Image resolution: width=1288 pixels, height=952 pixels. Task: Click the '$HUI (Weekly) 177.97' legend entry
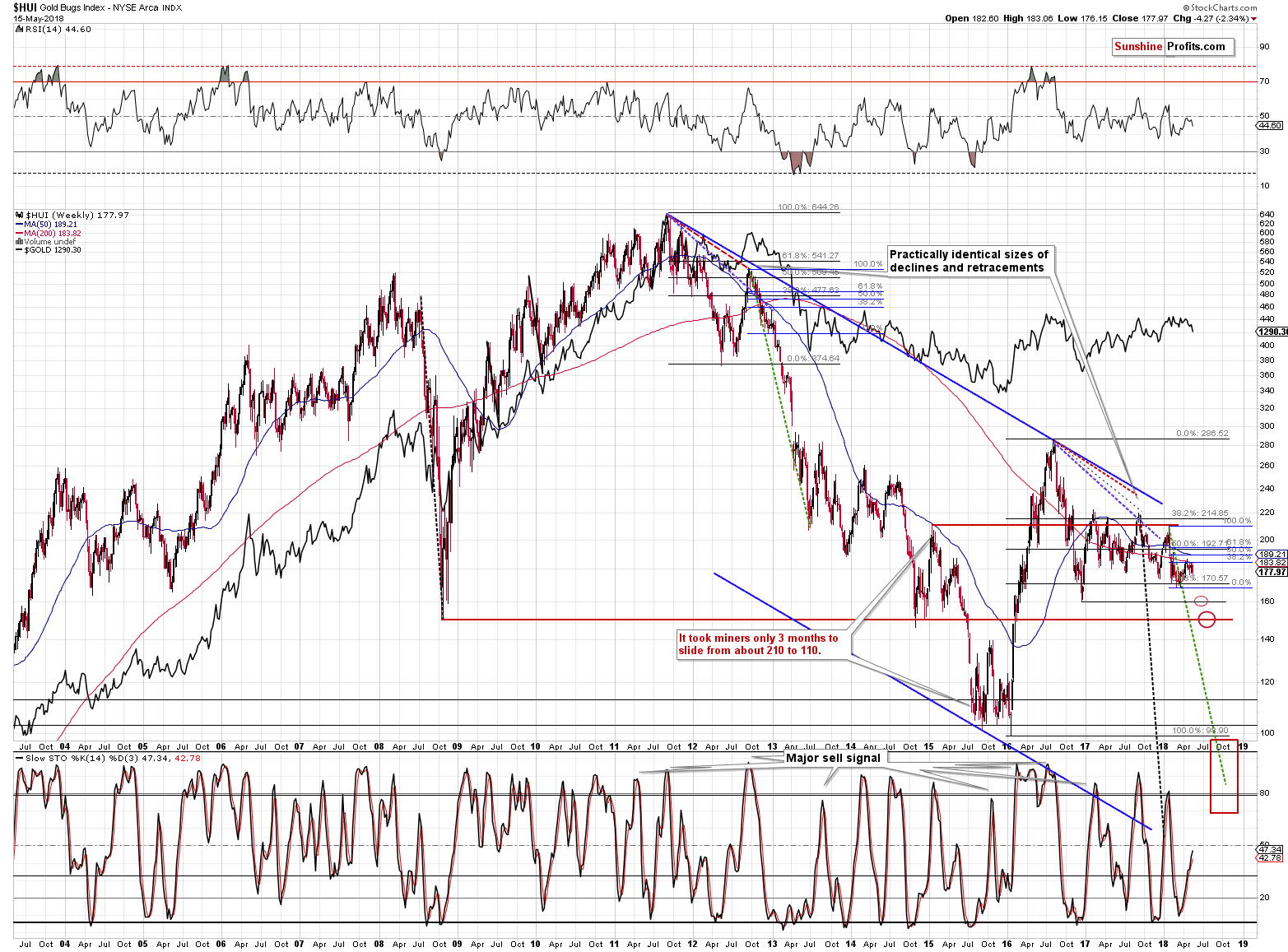coord(77,215)
